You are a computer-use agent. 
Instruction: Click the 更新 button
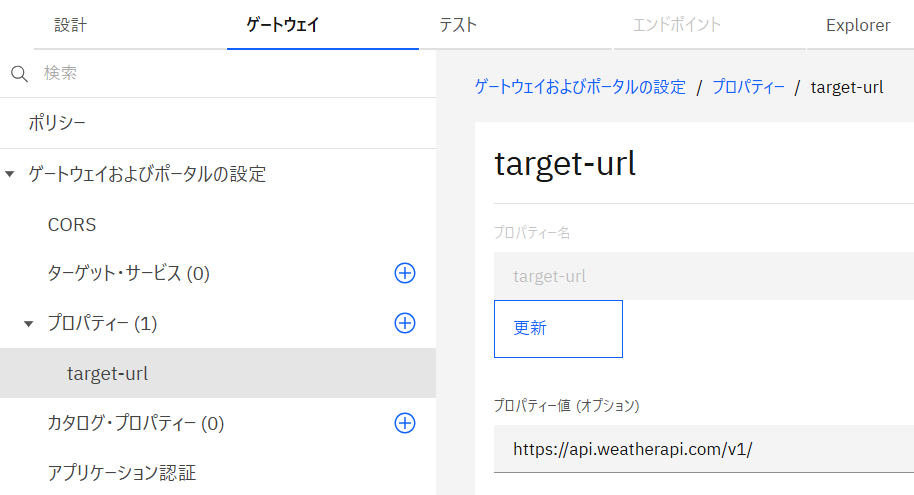coord(558,329)
